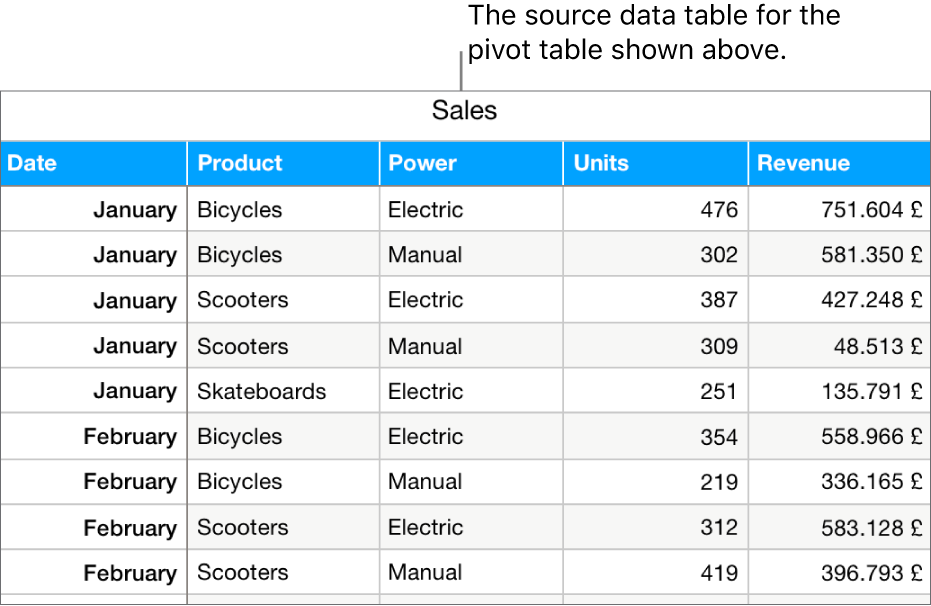This screenshot has height=606, width=931.
Task: Select the Product column header
Action: pos(283,163)
